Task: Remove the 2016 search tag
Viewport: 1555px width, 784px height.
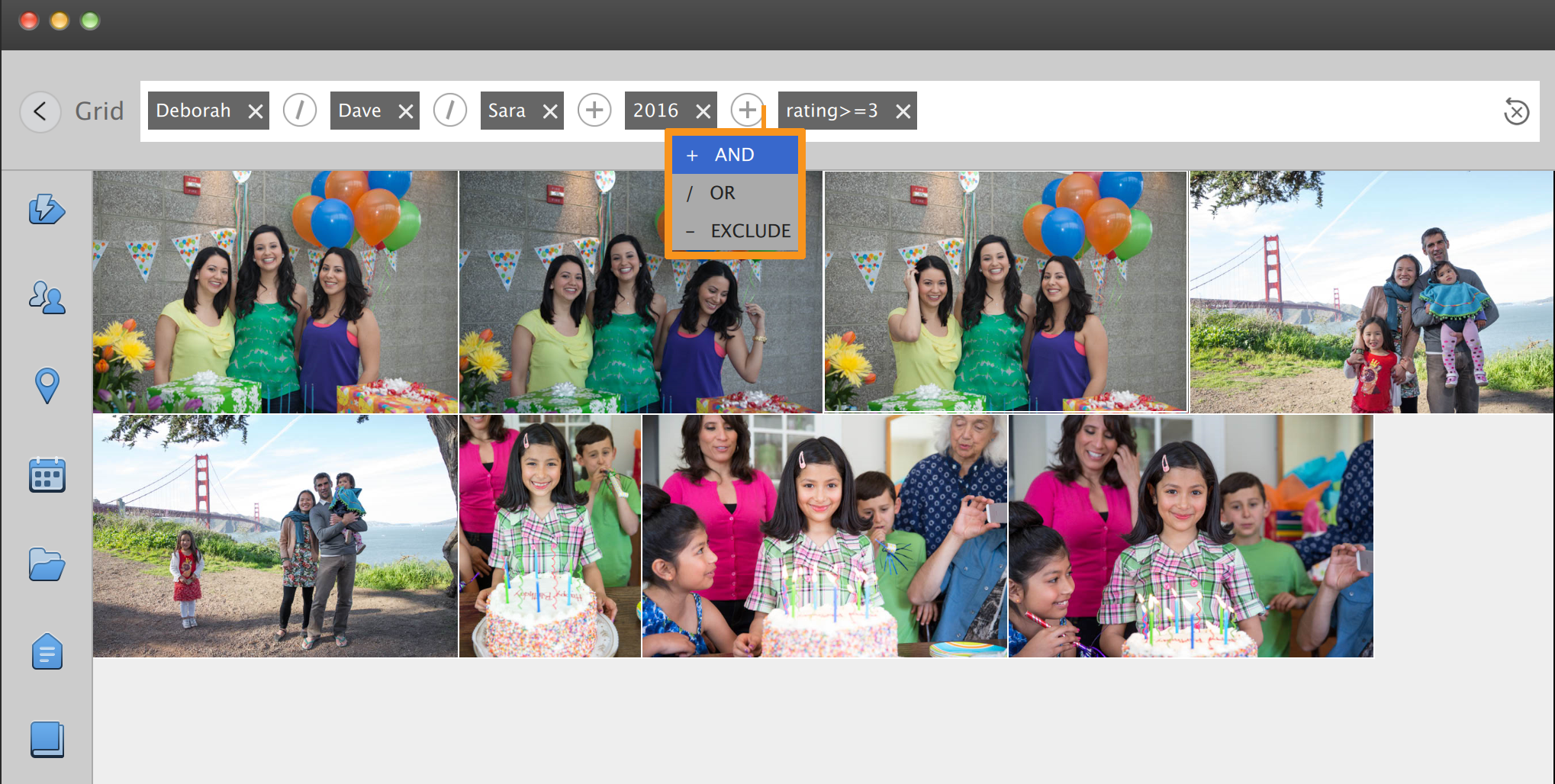Action: pyautogui.click(x=703, y=111)
